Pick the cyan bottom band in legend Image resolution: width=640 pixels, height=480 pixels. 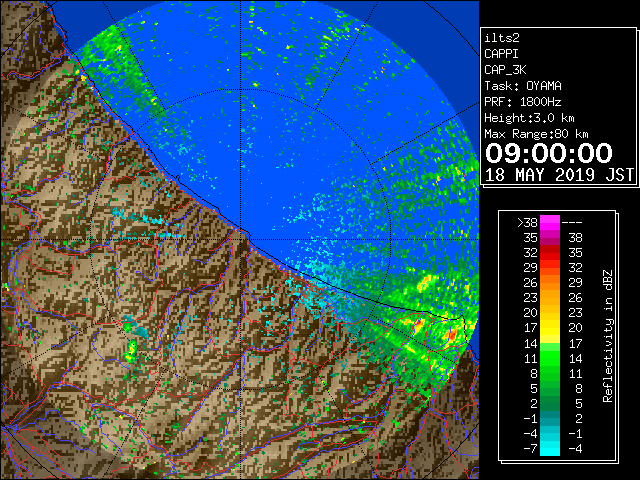[550, 448]
